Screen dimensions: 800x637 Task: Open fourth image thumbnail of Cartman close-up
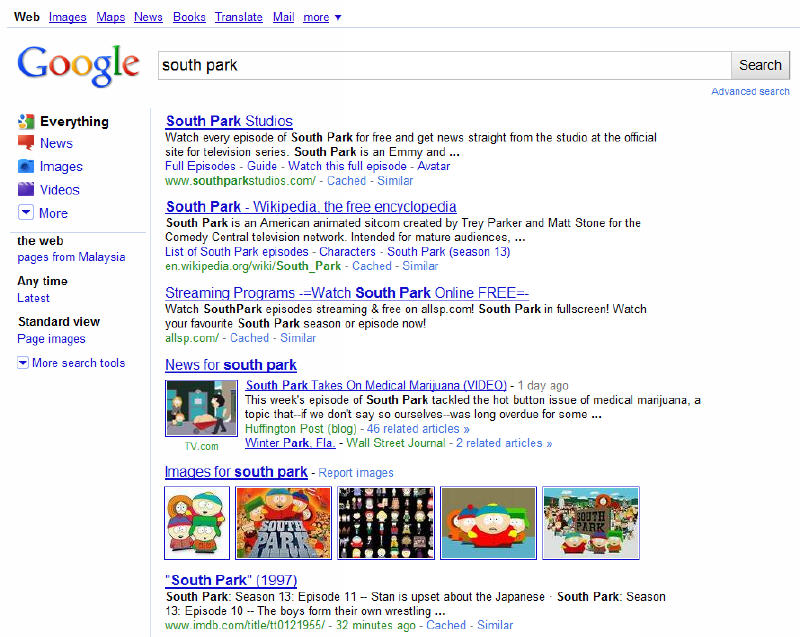[488, 523]
